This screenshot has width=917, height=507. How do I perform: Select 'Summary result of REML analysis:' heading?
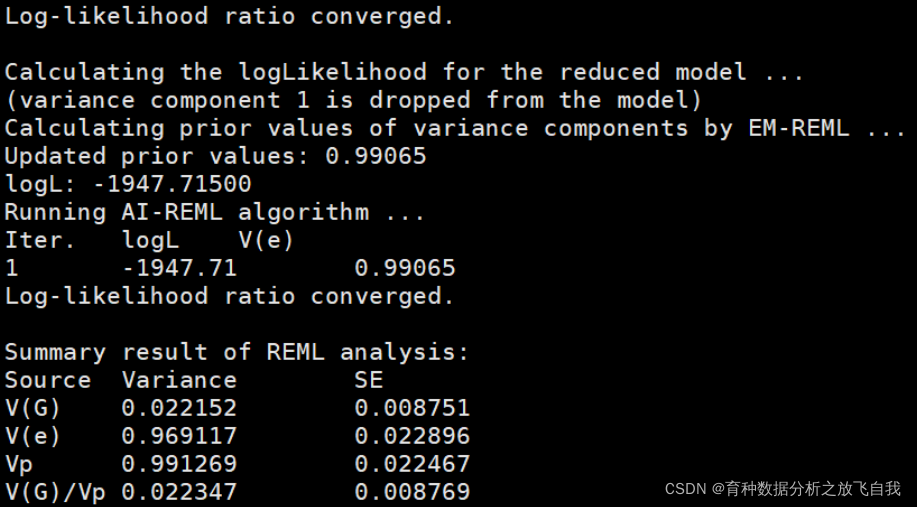coord(237,352)
